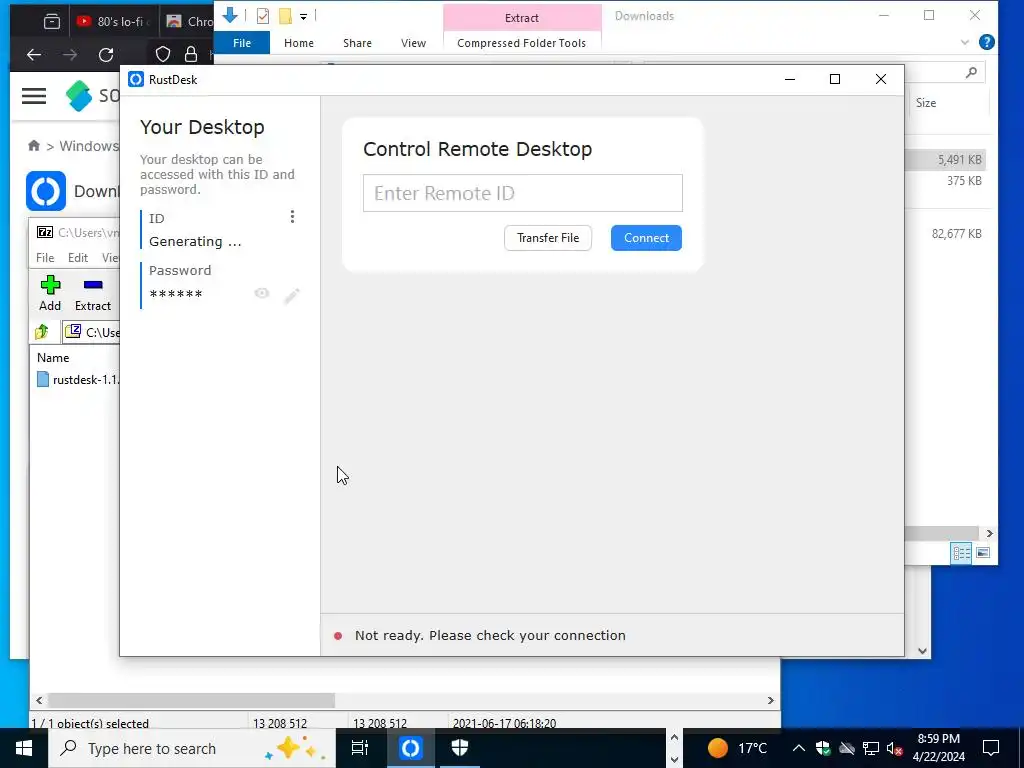
Task: Open Explorer Help question mark icon
Action: [x=987, y=42]
